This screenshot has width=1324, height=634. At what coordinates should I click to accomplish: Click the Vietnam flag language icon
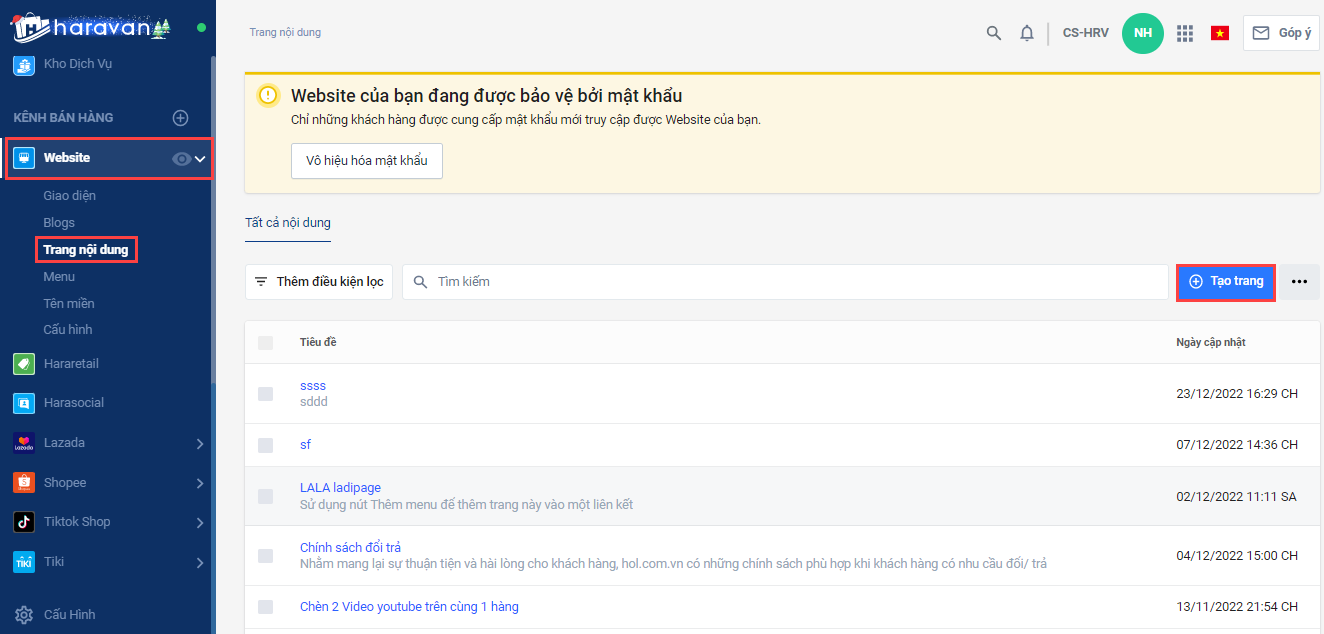(1219, 33)
